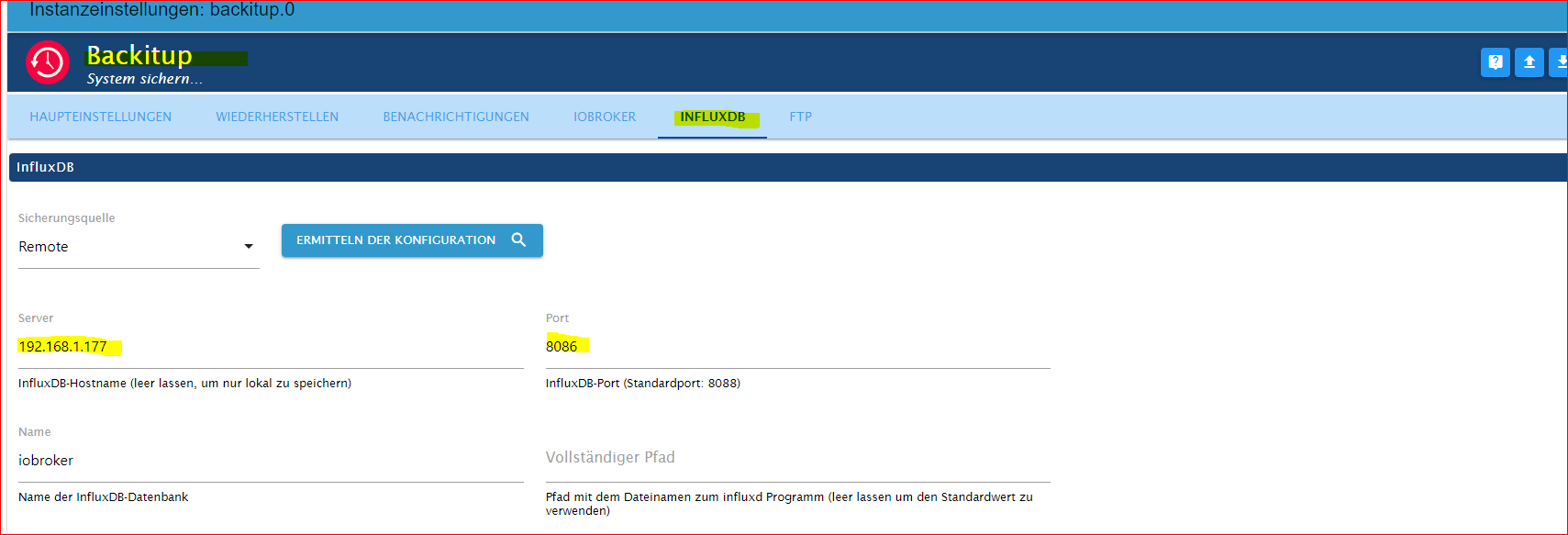
Task: Expand the Sicherungsquelle dropdown arrow
Action: (249, 246)
